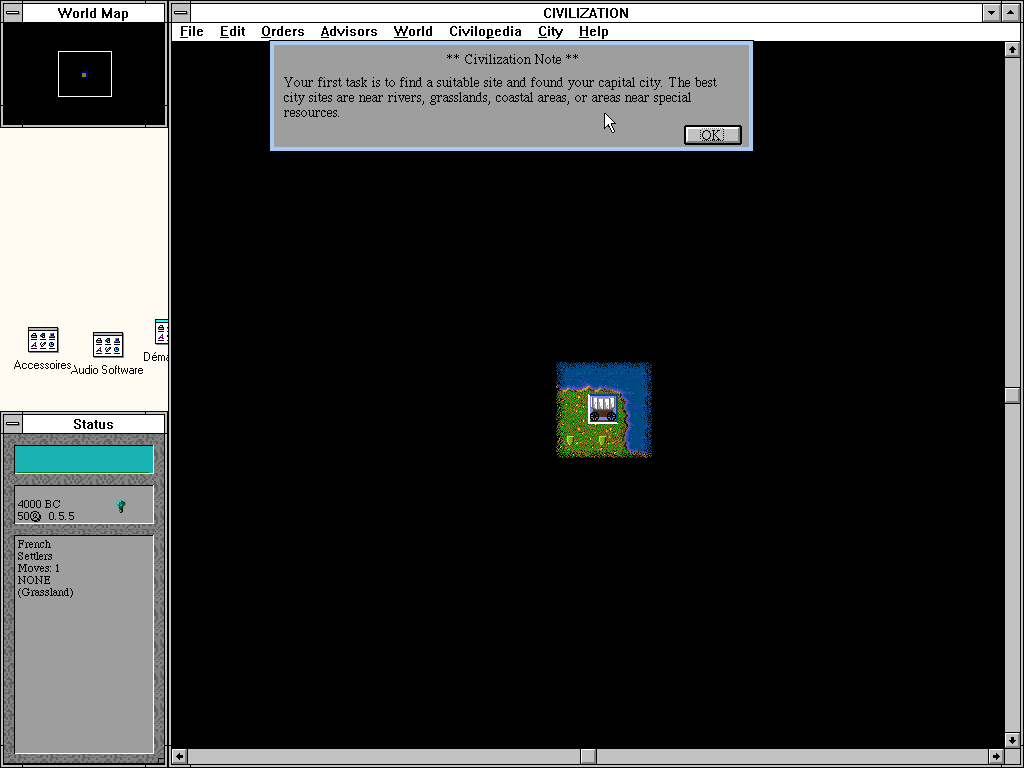Open the Status window control menu
The image size is (1024, 768).
(x=12, y=424)
